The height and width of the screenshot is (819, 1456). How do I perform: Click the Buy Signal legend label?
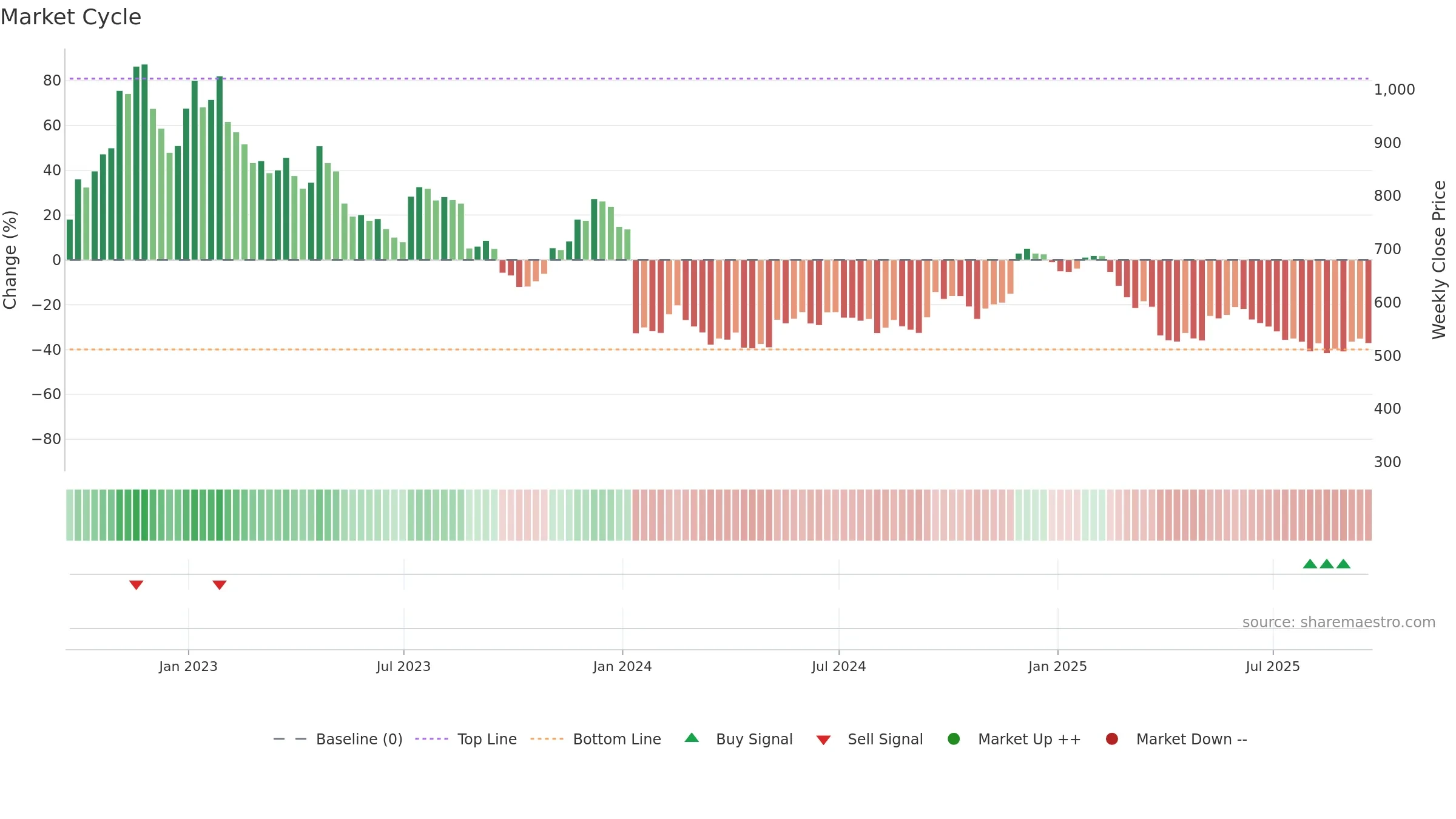[754, 739]
